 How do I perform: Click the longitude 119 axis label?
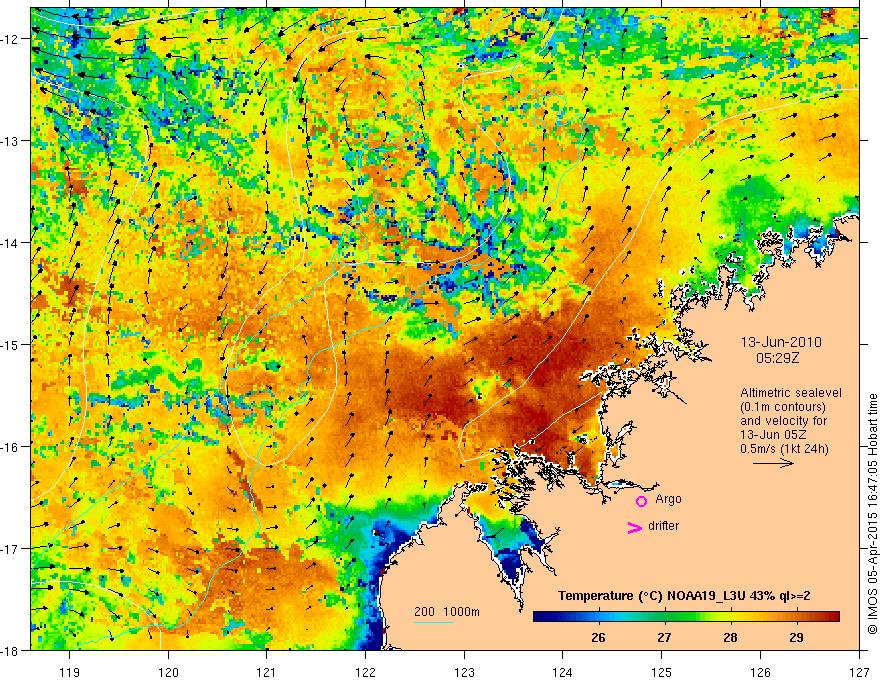70,672
